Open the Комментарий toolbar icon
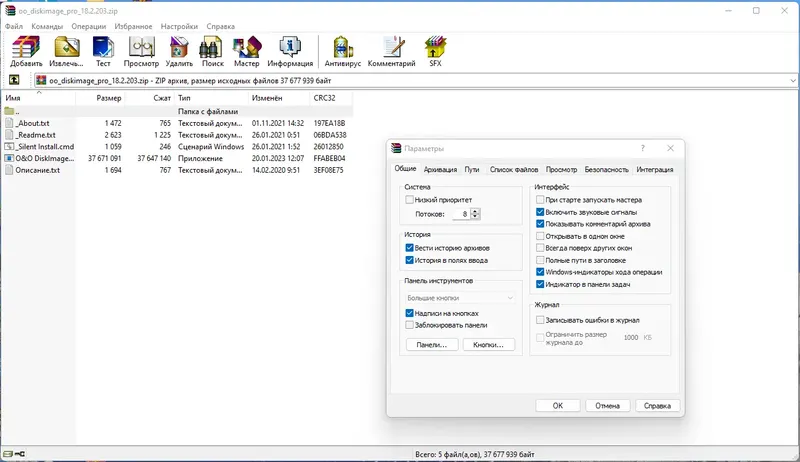Image resolution: width=800 pixels, height=462 pixels. point(392,47)
